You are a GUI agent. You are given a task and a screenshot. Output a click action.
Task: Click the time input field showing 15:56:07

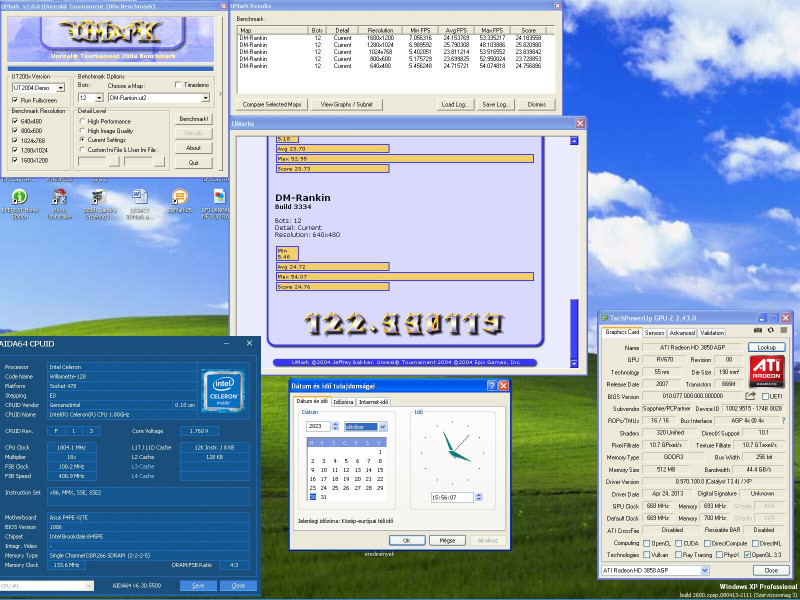[x=452, y=497]
